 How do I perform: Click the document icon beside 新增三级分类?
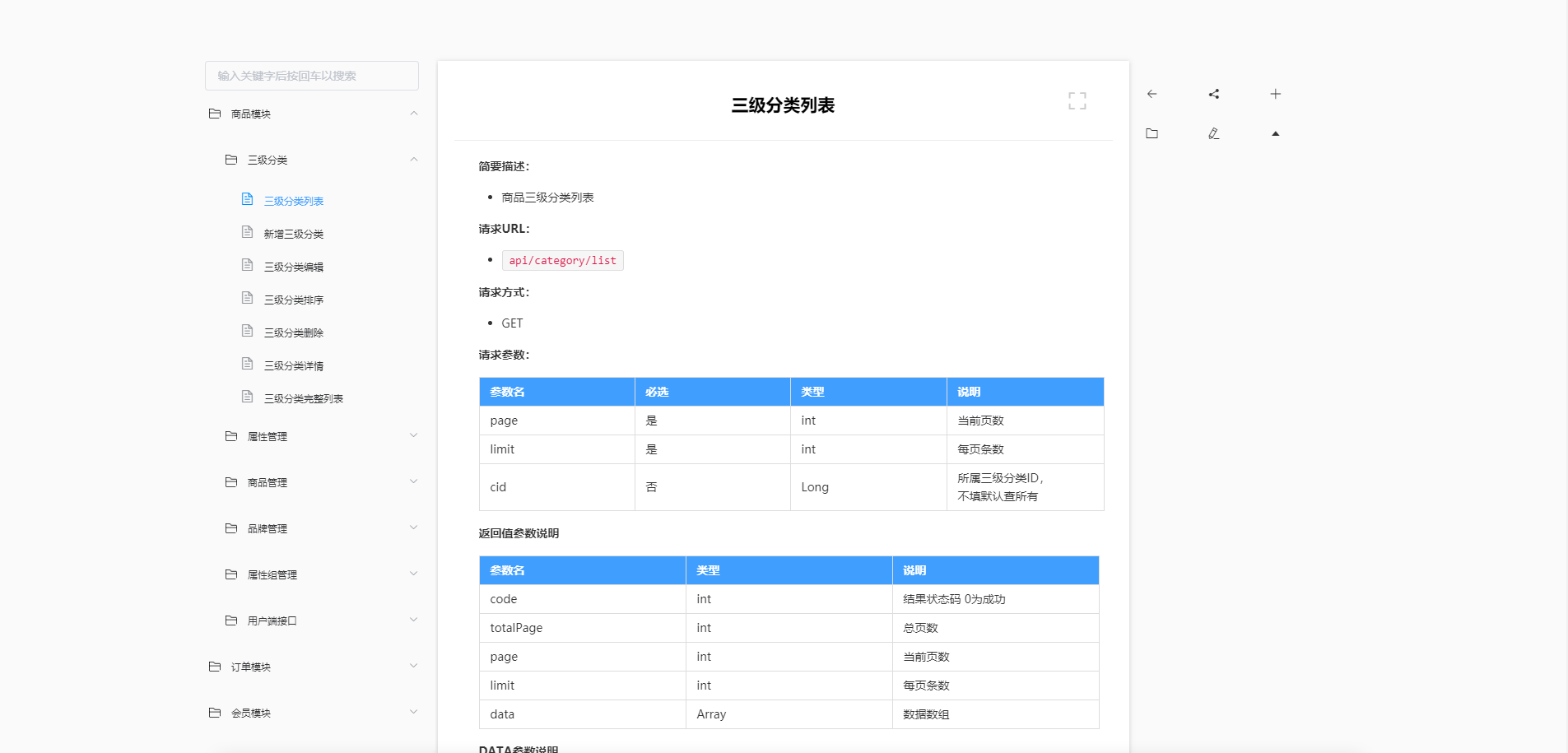pyautogui.click(x=247, y=232)
